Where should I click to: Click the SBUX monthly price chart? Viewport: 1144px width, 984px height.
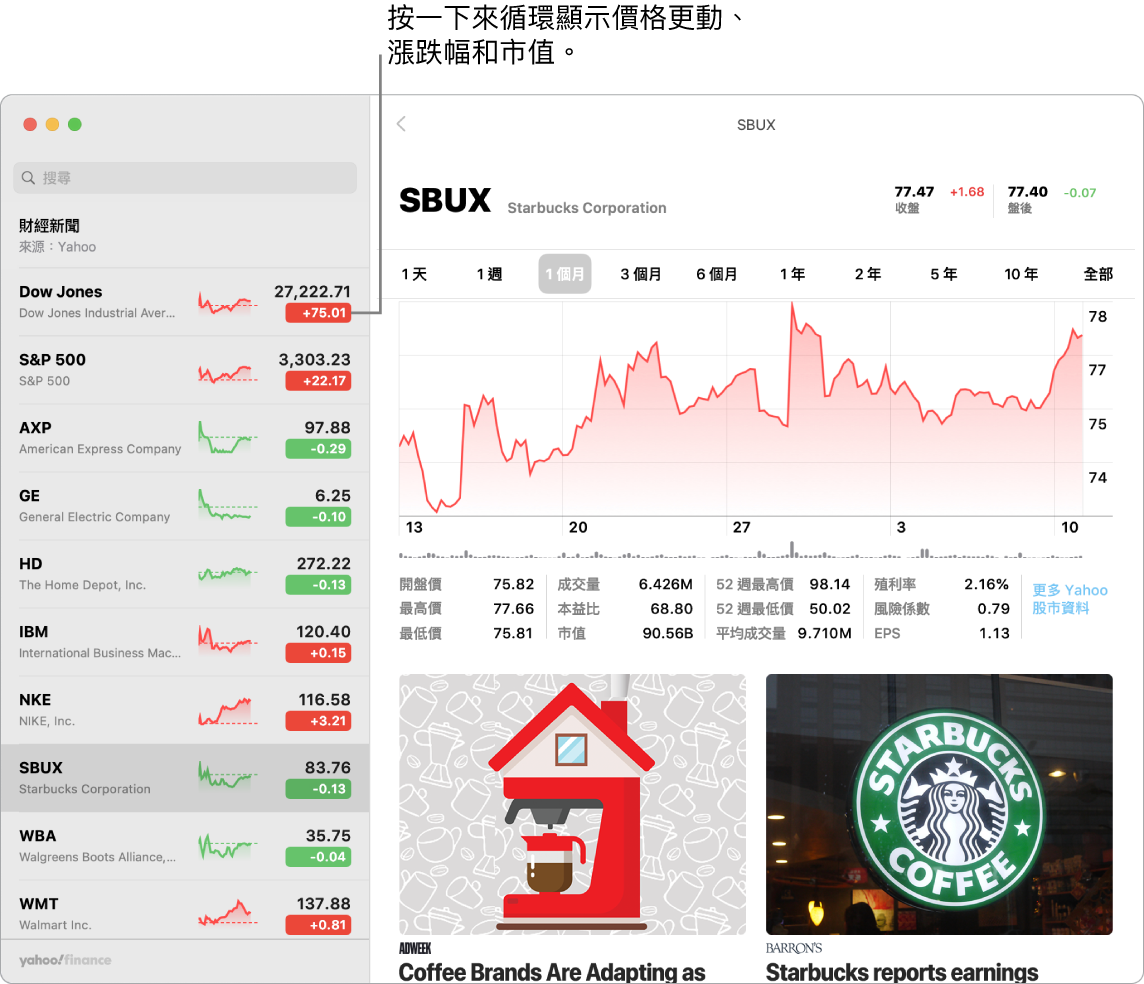[x=741, y=408]
